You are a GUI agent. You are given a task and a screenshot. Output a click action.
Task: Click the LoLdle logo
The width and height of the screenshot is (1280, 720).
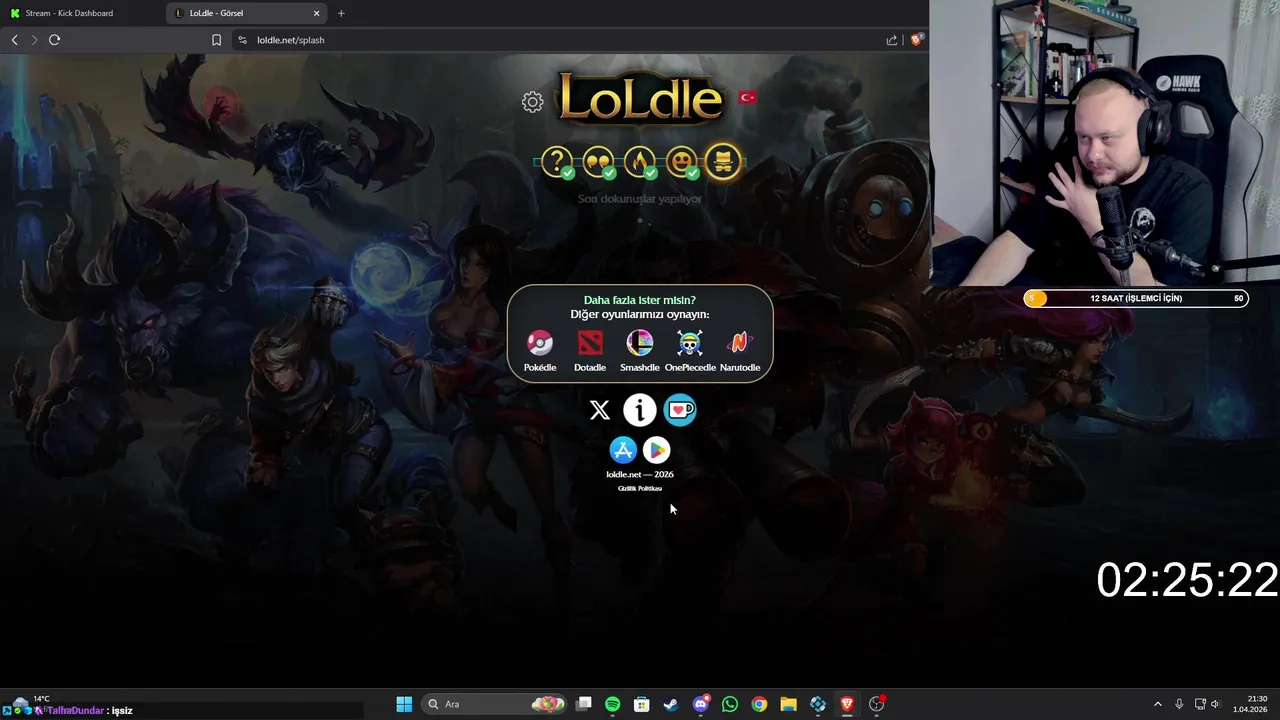(640, 100)
